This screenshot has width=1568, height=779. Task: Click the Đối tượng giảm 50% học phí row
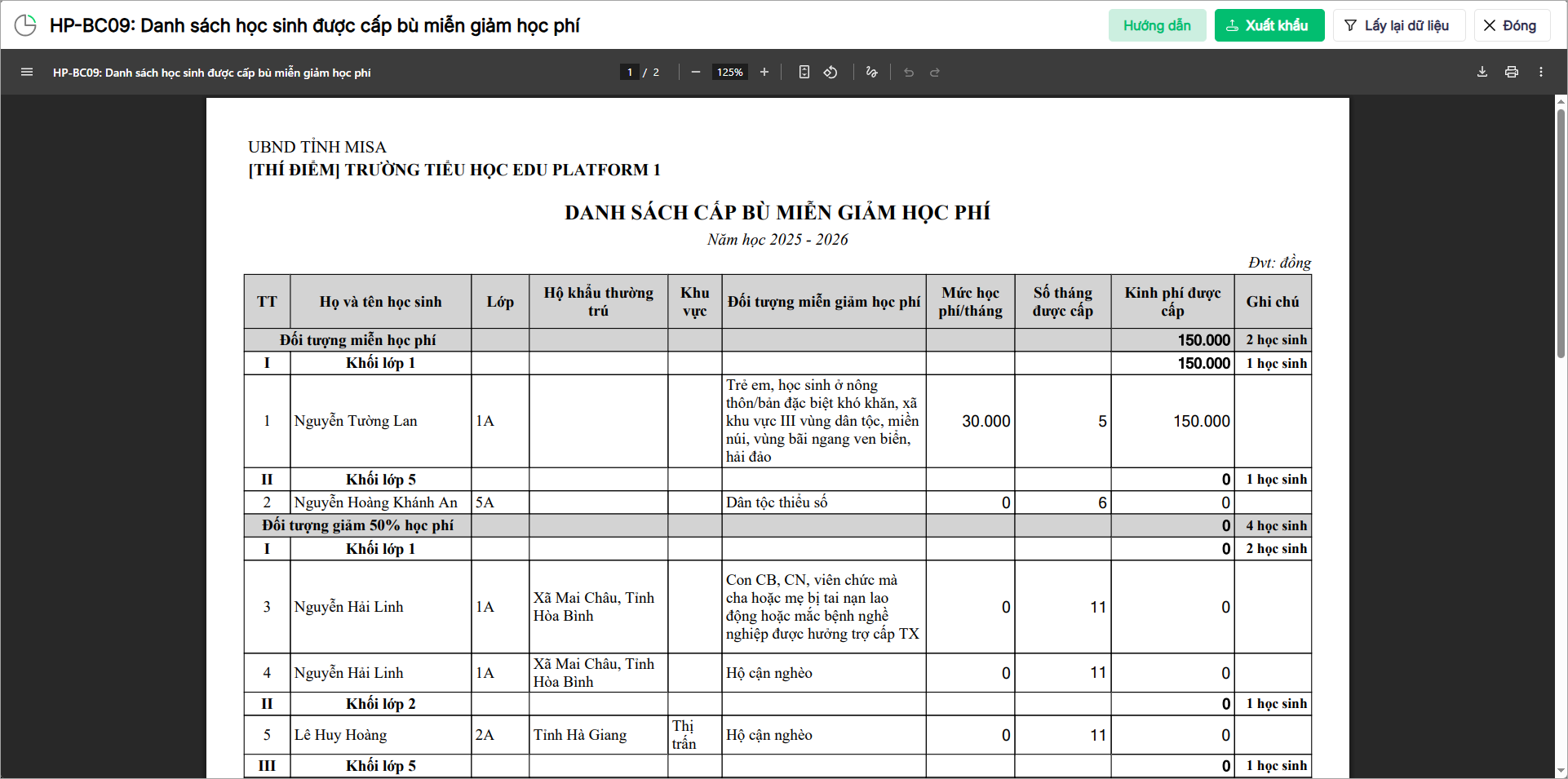[777, 525]
